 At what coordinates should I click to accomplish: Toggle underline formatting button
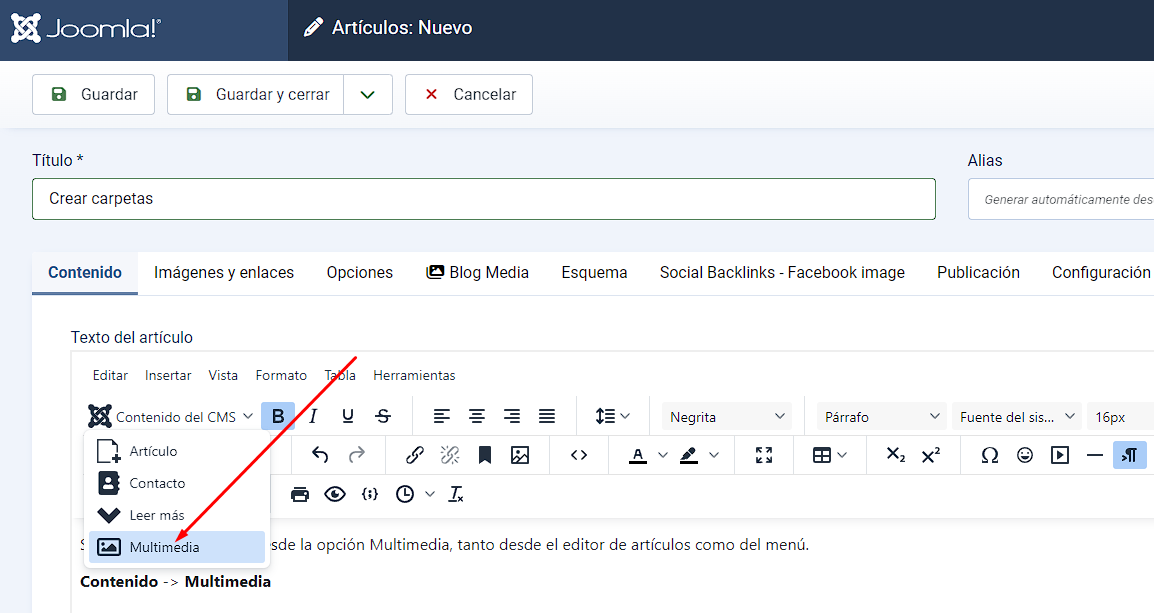tap(348, 416)
